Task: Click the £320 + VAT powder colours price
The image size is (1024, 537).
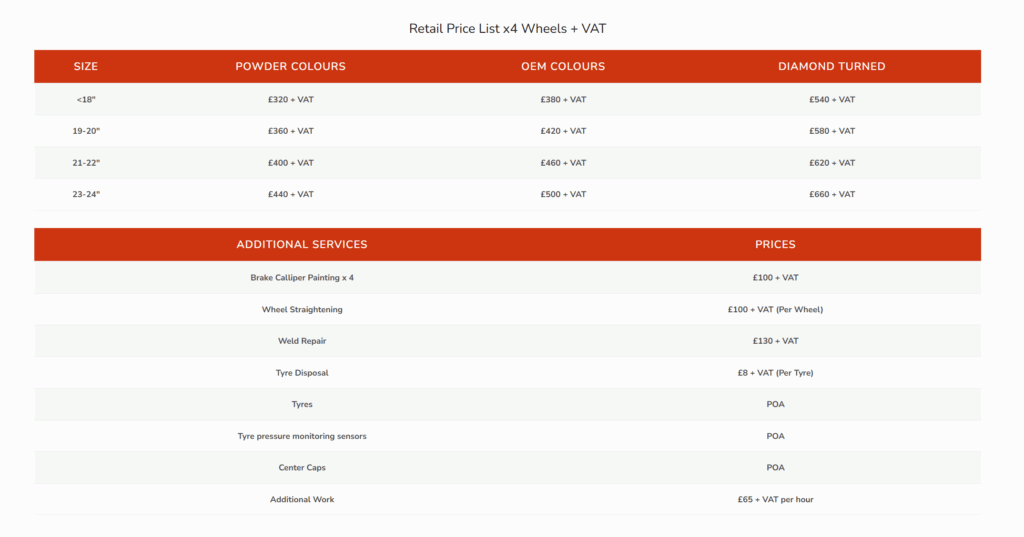Action: click(x=290, y=100)
